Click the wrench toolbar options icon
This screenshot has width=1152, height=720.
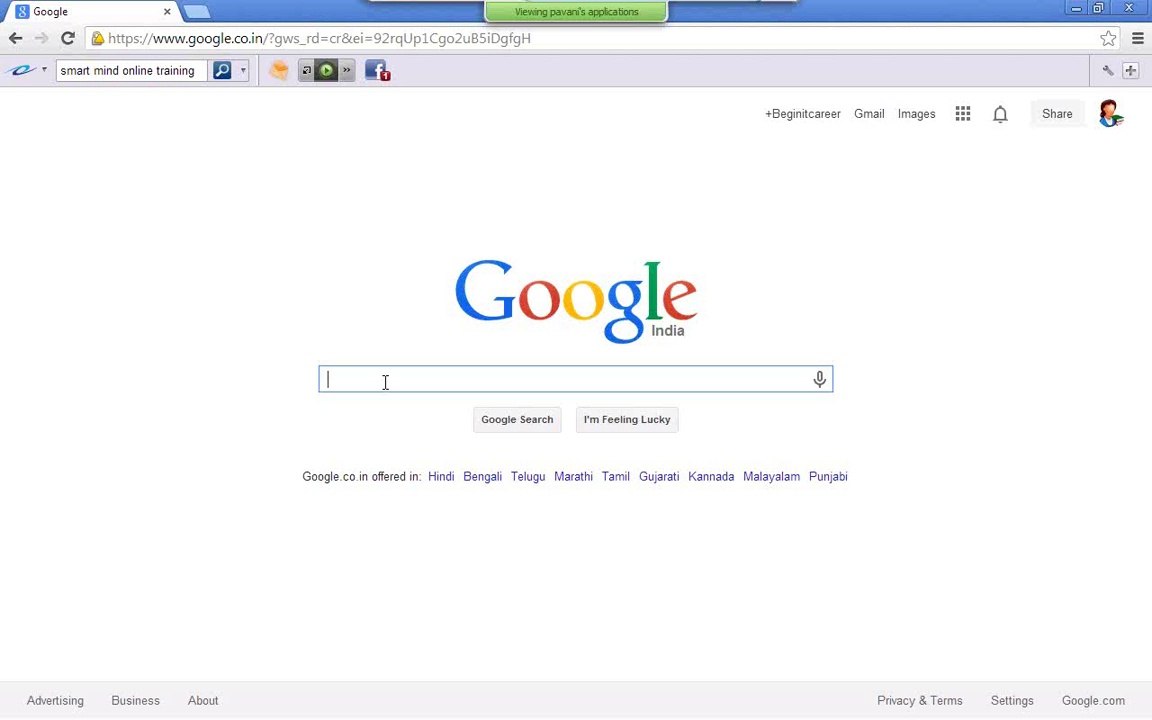tap(1108, 71)
